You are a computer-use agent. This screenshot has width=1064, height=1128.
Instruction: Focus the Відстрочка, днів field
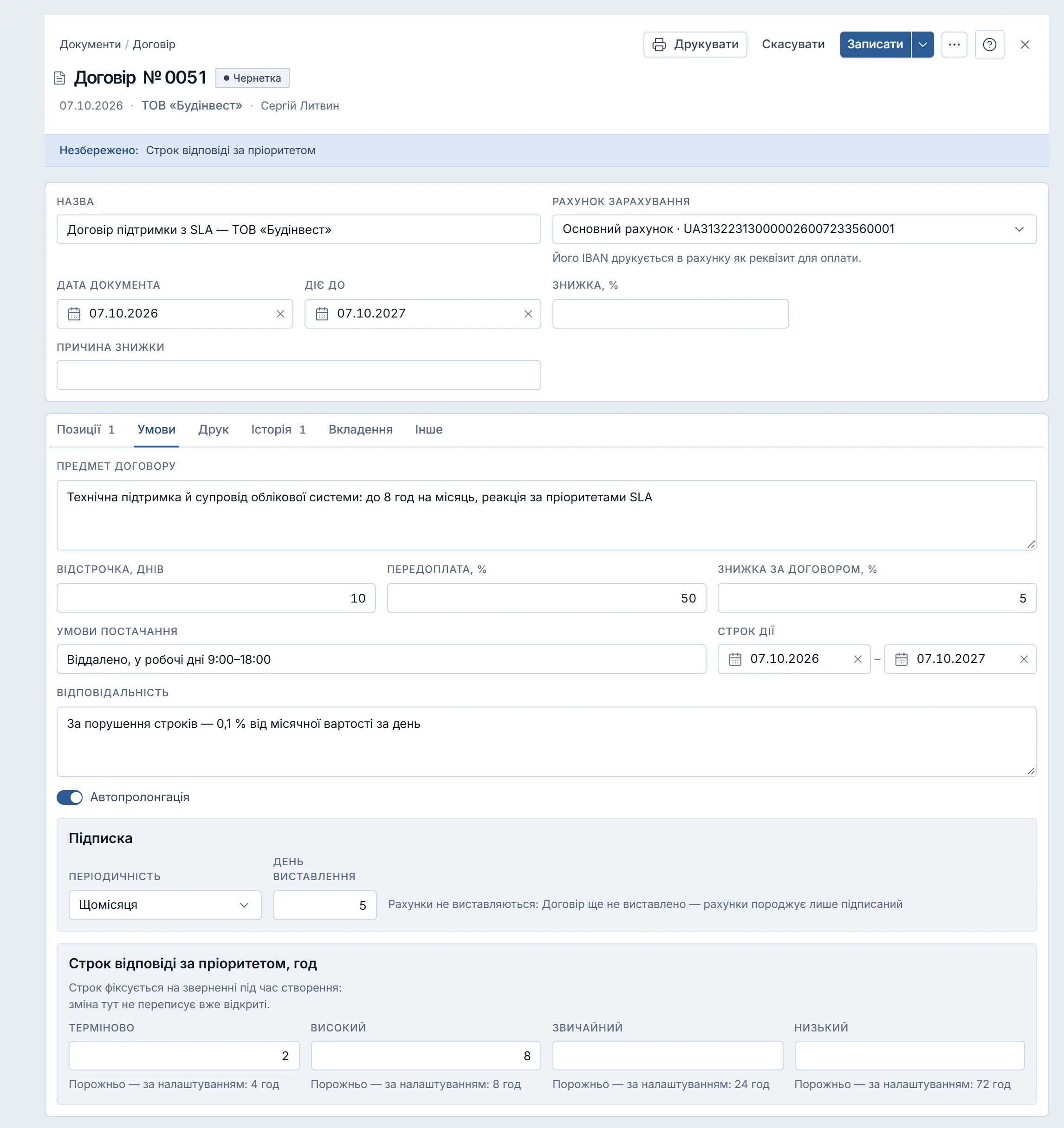(x=216, y=598)
